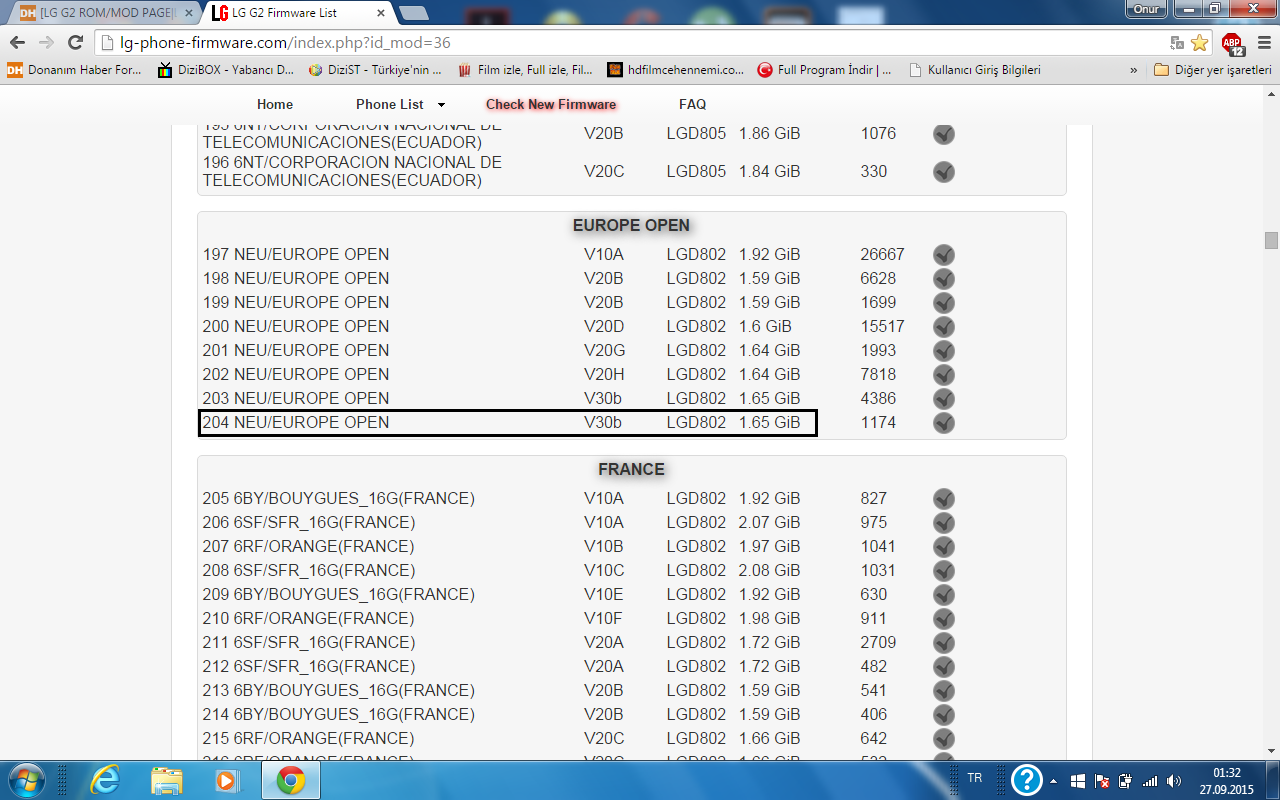Viewport: 1280px width, 800px height.
Task: Click the download count 26667
Action: [x=882, y=254]
